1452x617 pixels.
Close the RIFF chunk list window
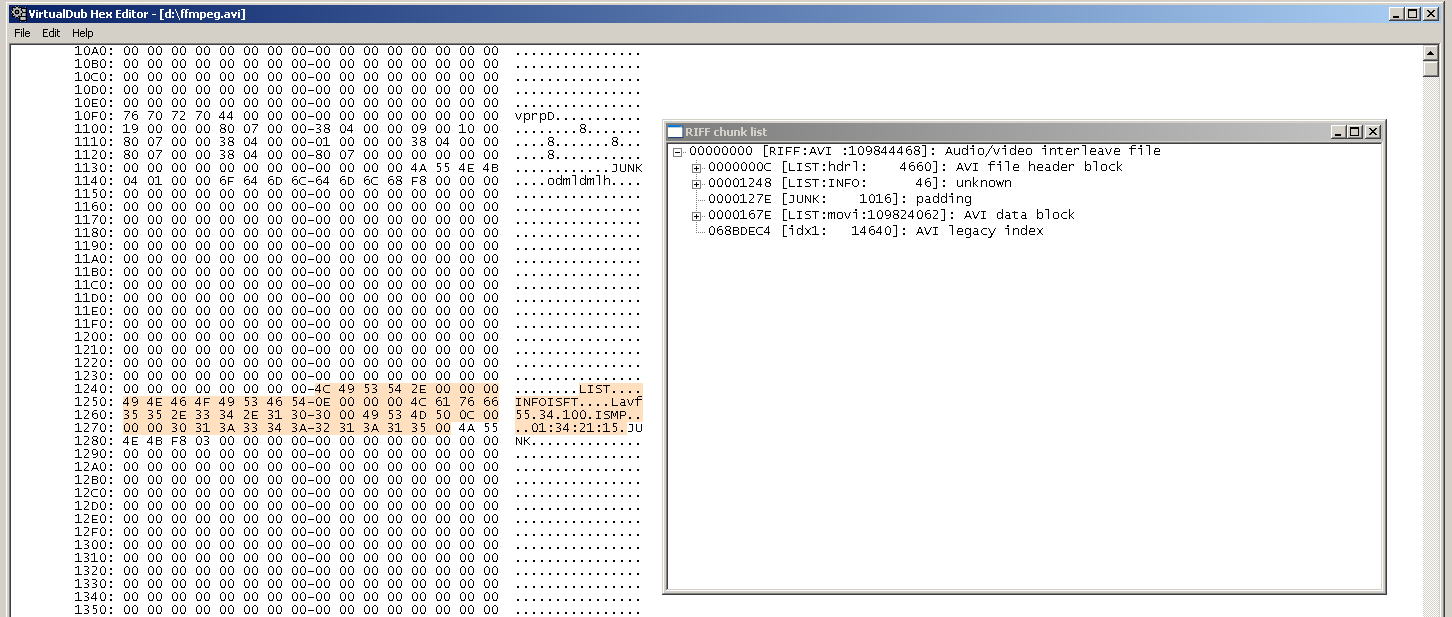tap(1373, 132)
